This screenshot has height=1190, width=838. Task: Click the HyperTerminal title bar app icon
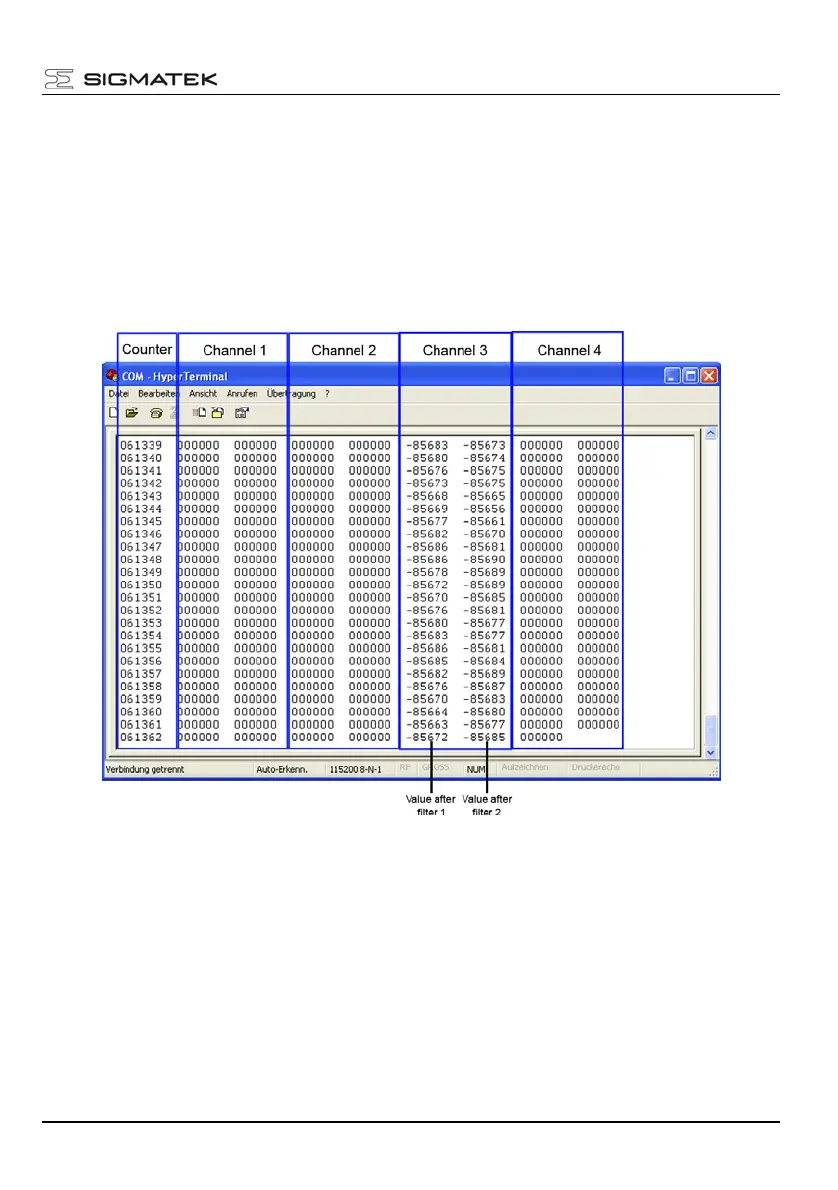point(112,376)
